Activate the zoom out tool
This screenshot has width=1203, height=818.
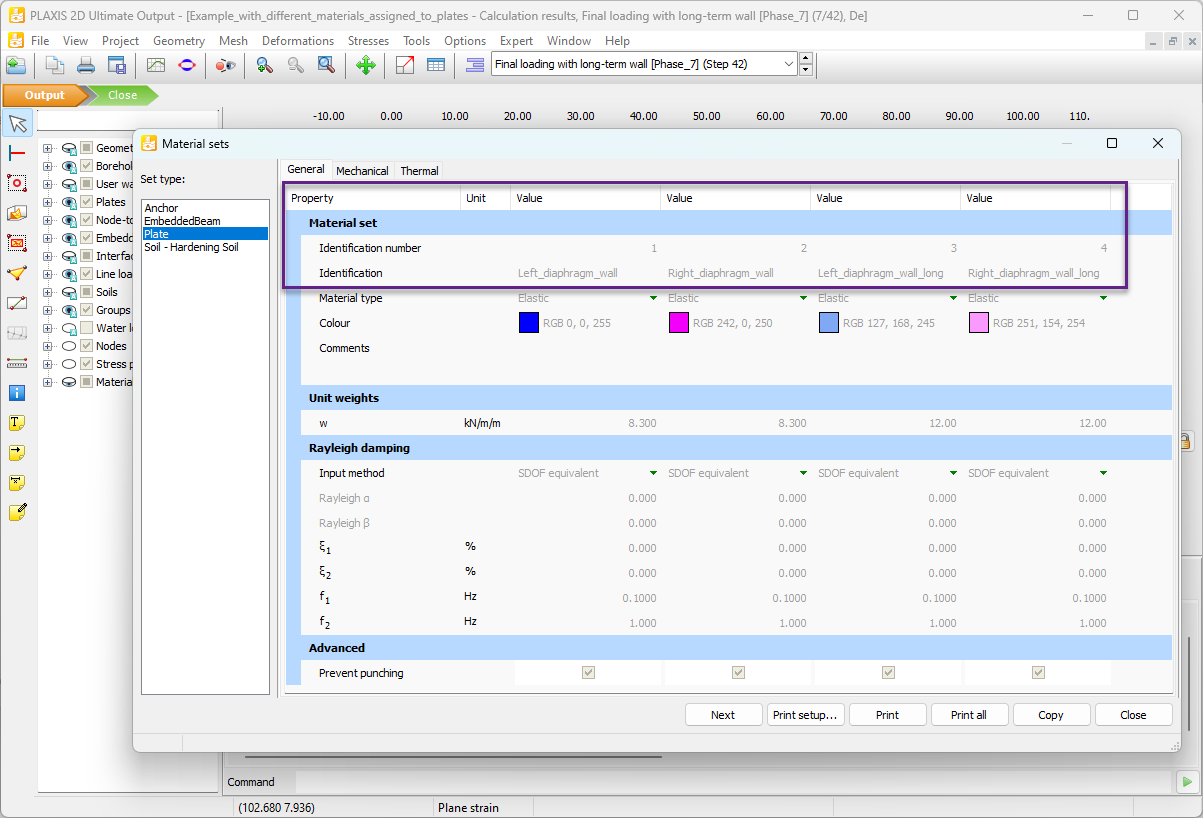click(x=296, y=64)
